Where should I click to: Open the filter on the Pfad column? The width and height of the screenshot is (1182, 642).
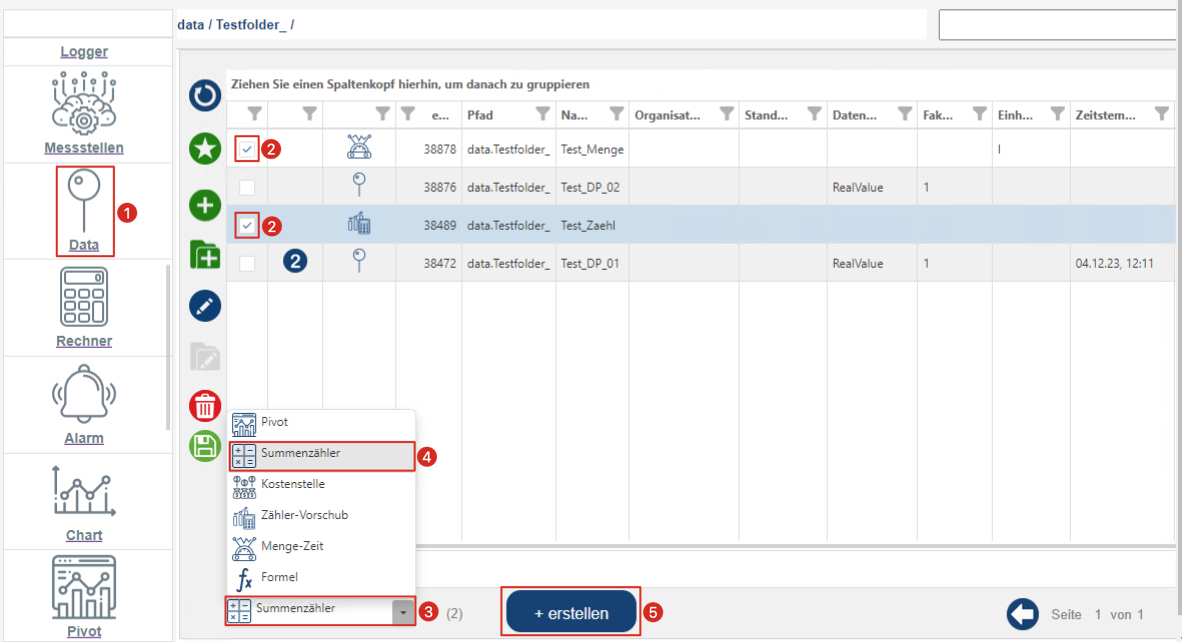click(x=542, y=114)
